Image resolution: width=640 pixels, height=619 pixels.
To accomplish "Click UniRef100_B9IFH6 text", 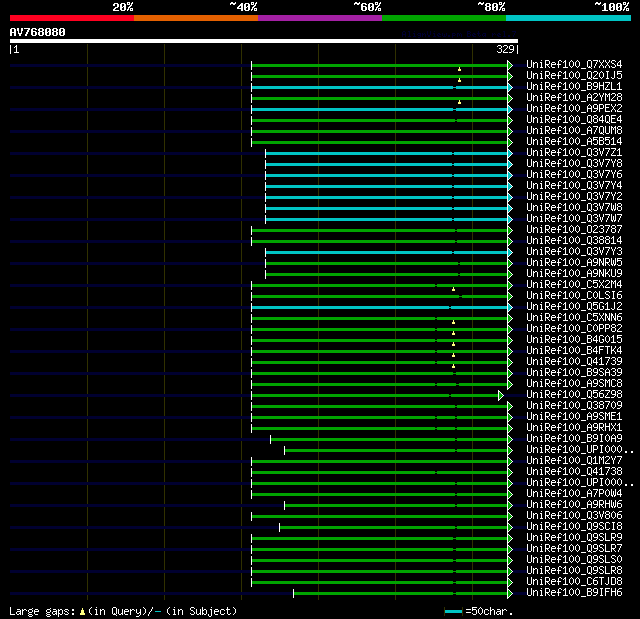I will (574, 593).
